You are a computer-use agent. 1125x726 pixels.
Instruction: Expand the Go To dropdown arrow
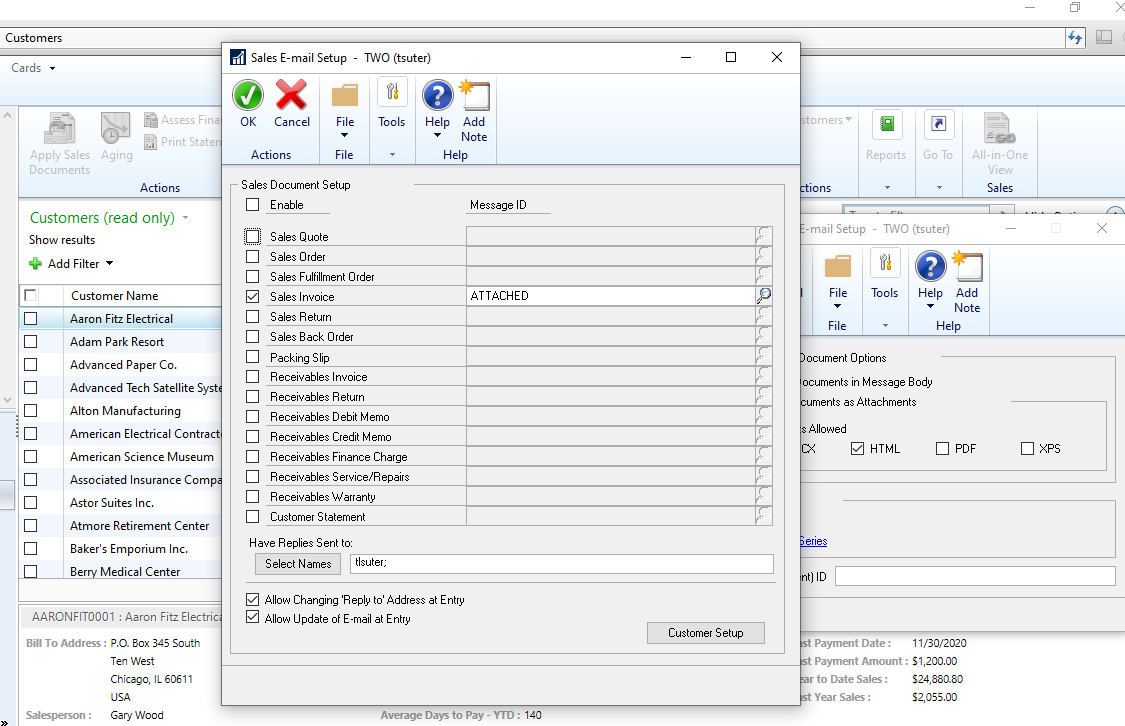click(939, 188)
